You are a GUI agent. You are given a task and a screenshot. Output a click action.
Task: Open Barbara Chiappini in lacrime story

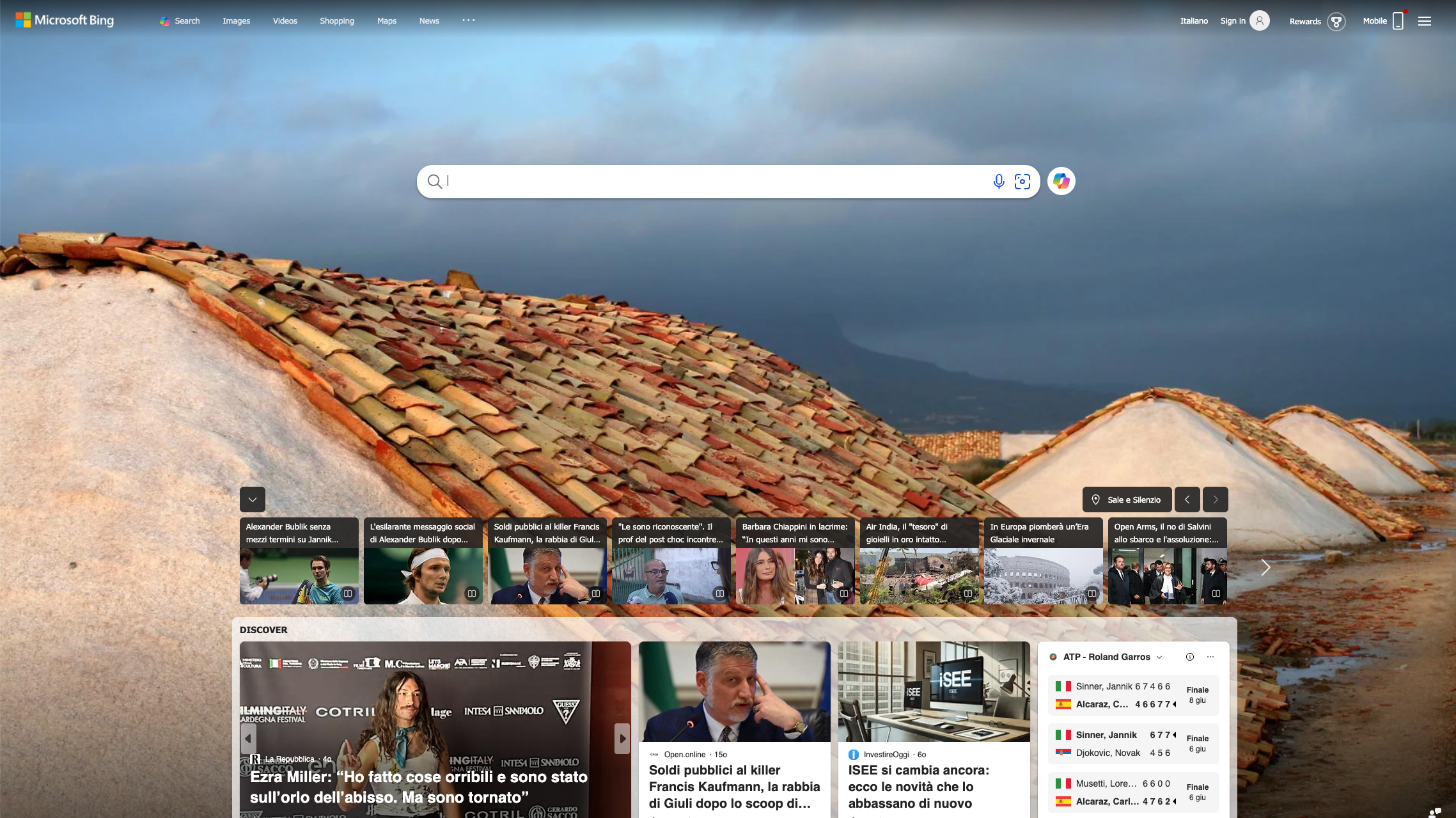coord(795,561)
